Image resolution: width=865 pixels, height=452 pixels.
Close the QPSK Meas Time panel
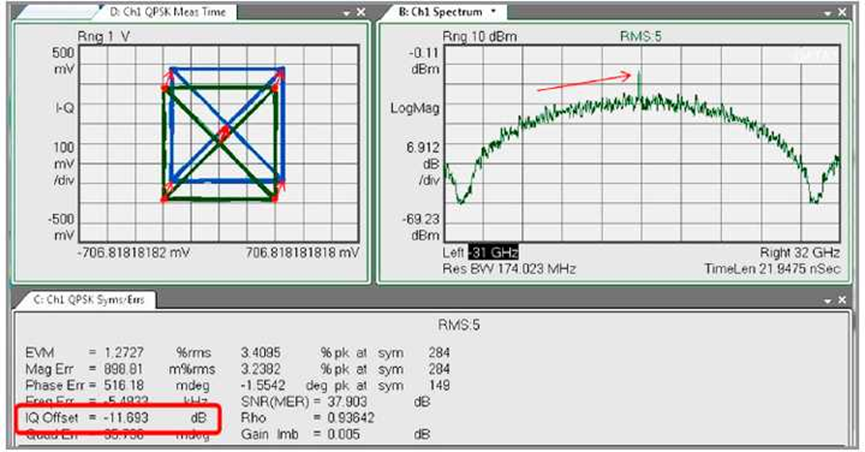[x=360, y=13]
